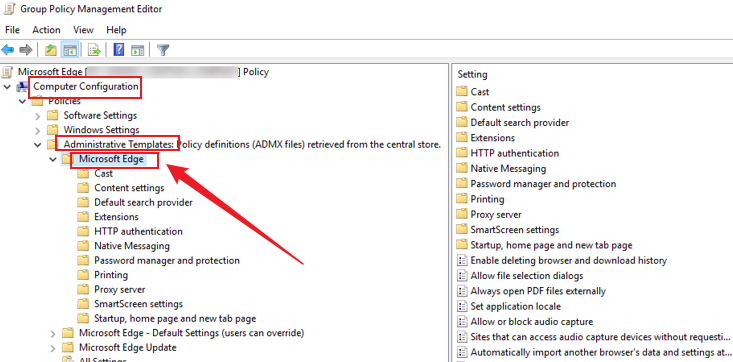
Task: Select Sites that can access audio capture devices policy
Action: click(x=600, y=337)
